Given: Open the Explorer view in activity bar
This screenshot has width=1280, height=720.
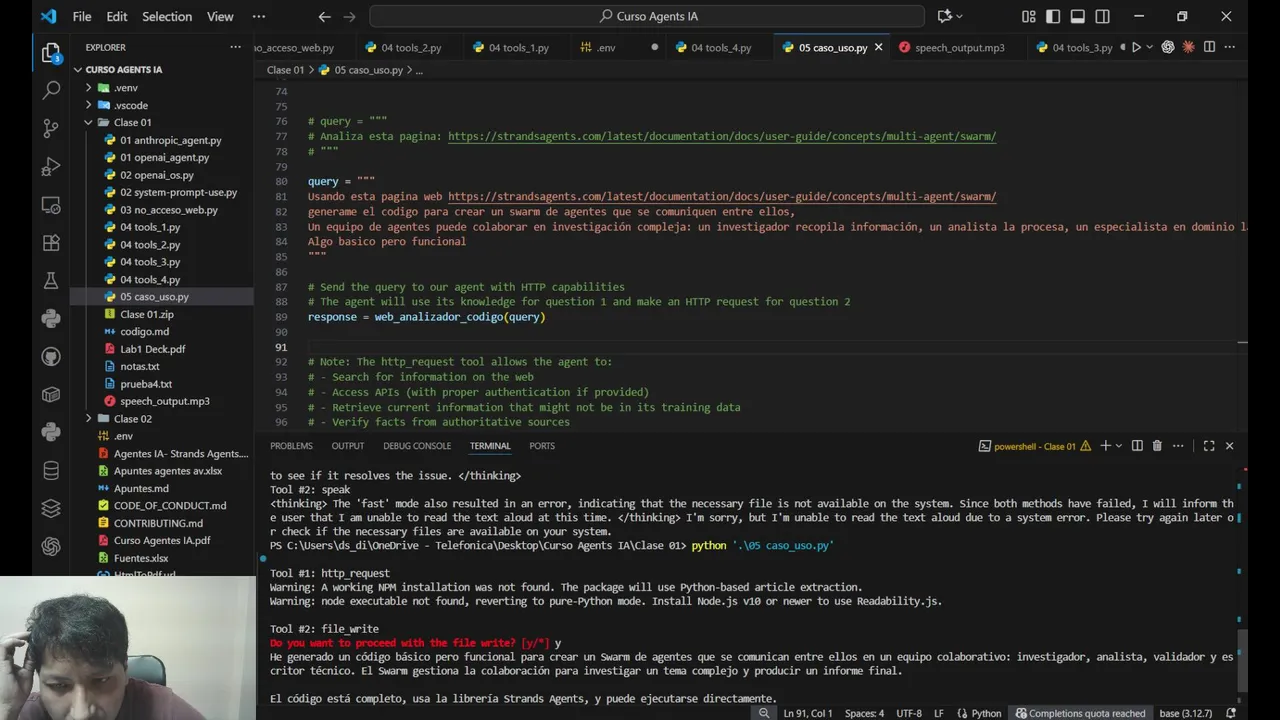Looking at the screenshot, I should (51, 53).
